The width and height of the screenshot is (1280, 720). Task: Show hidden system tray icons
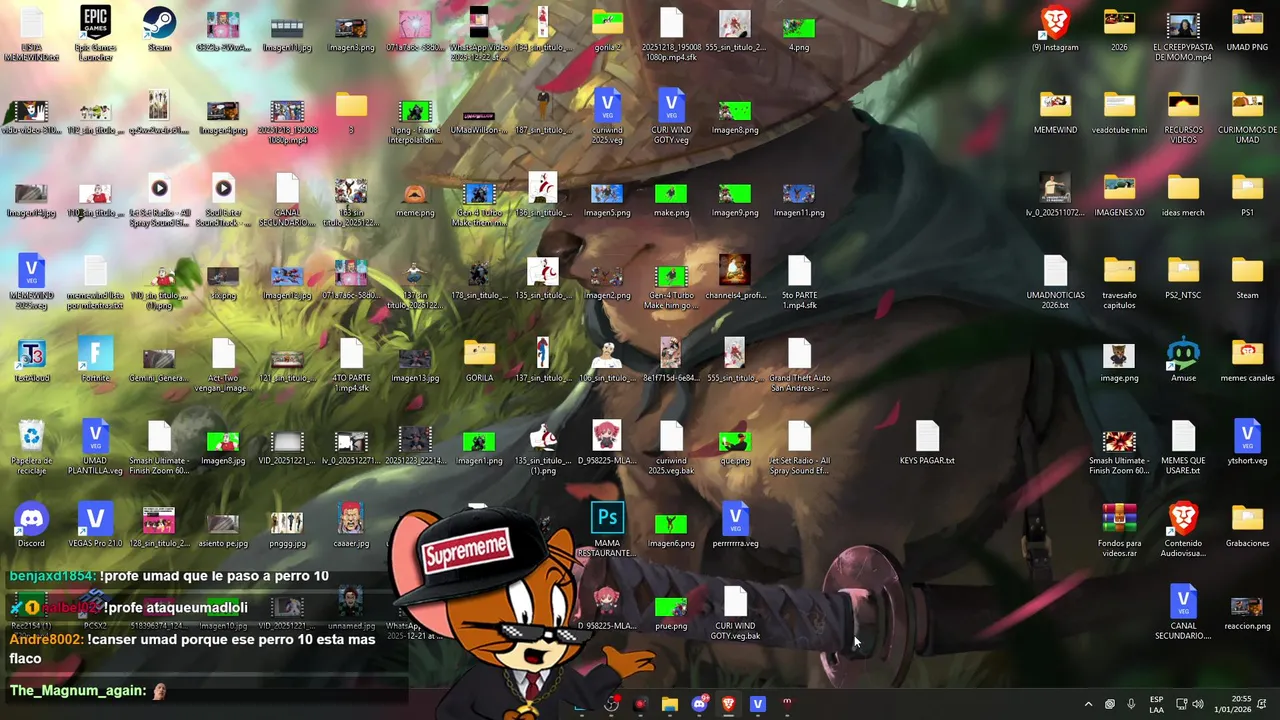coord(1088,704)
